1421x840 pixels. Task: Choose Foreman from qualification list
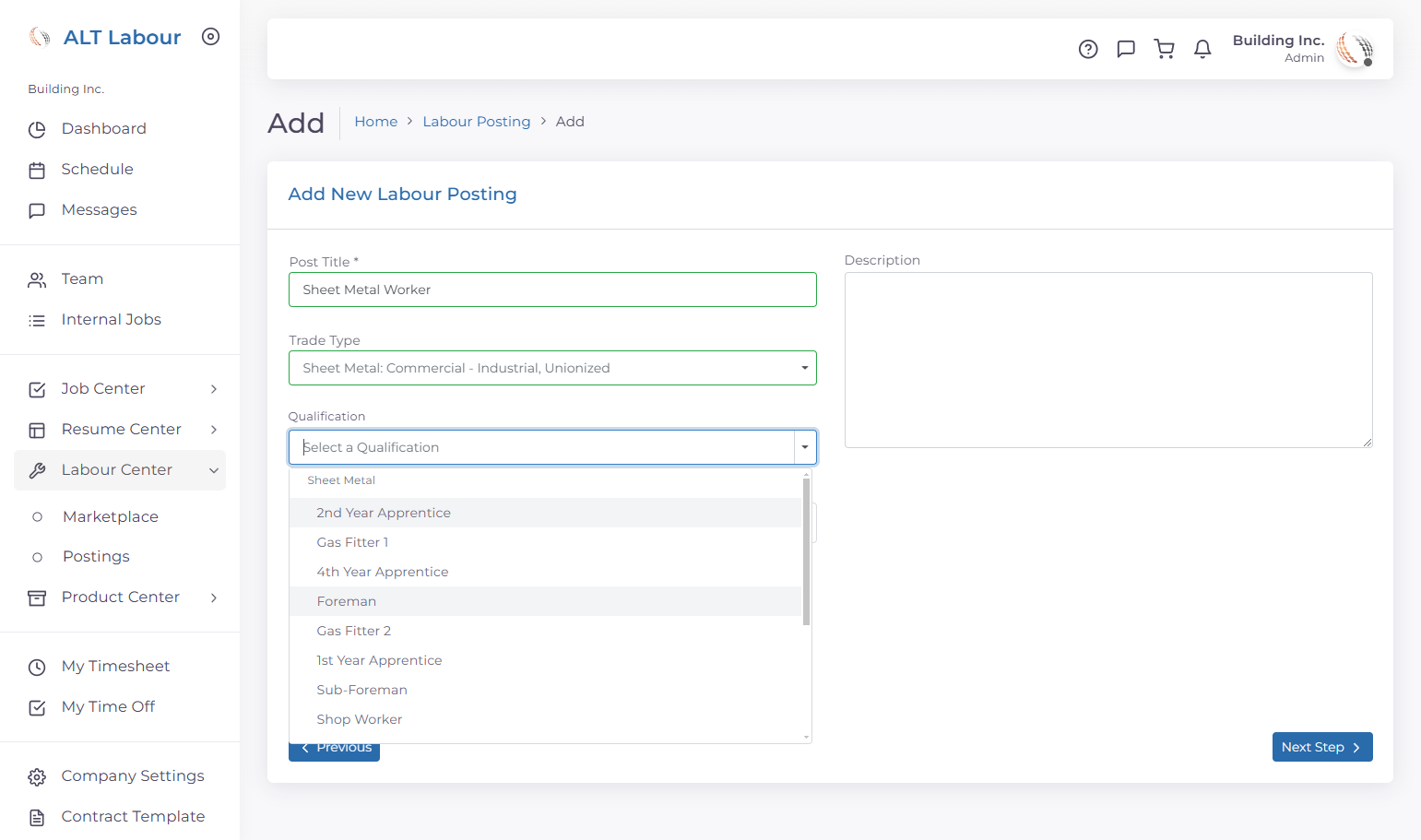click(545, 601)
